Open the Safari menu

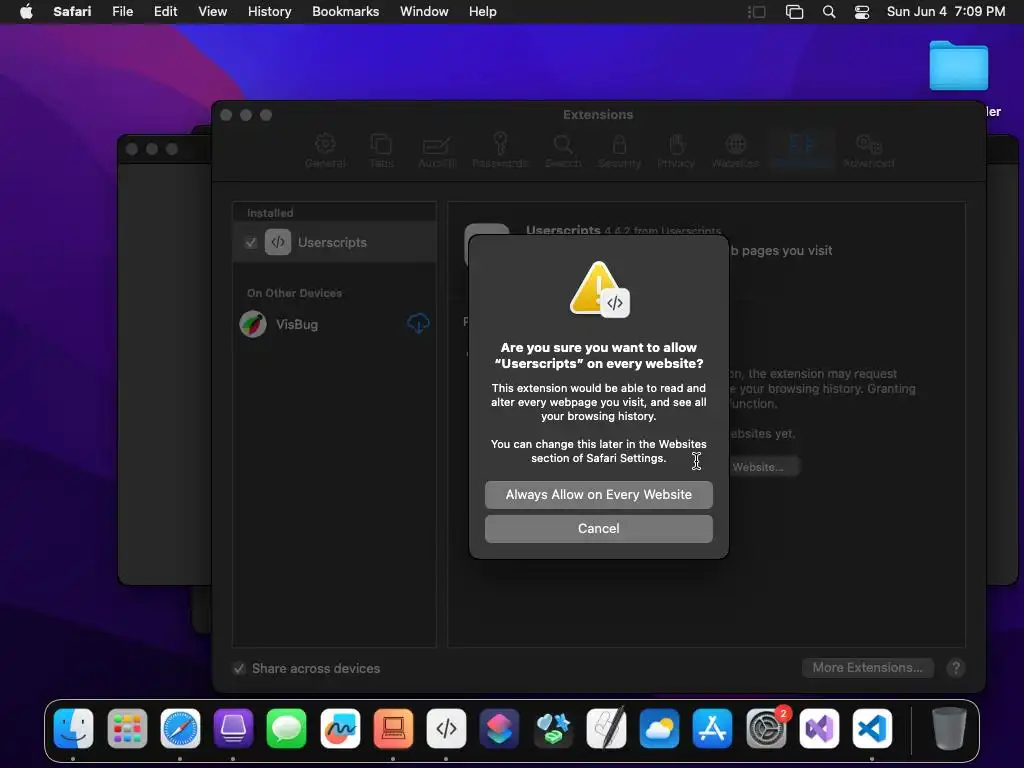coord(72,11)
